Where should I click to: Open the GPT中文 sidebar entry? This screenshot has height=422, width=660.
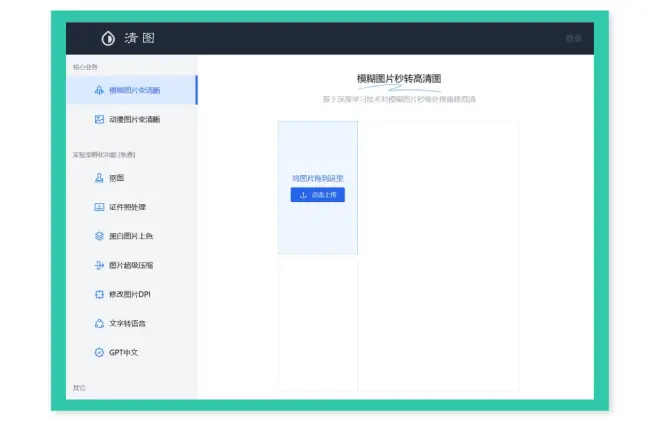point(124,352)
